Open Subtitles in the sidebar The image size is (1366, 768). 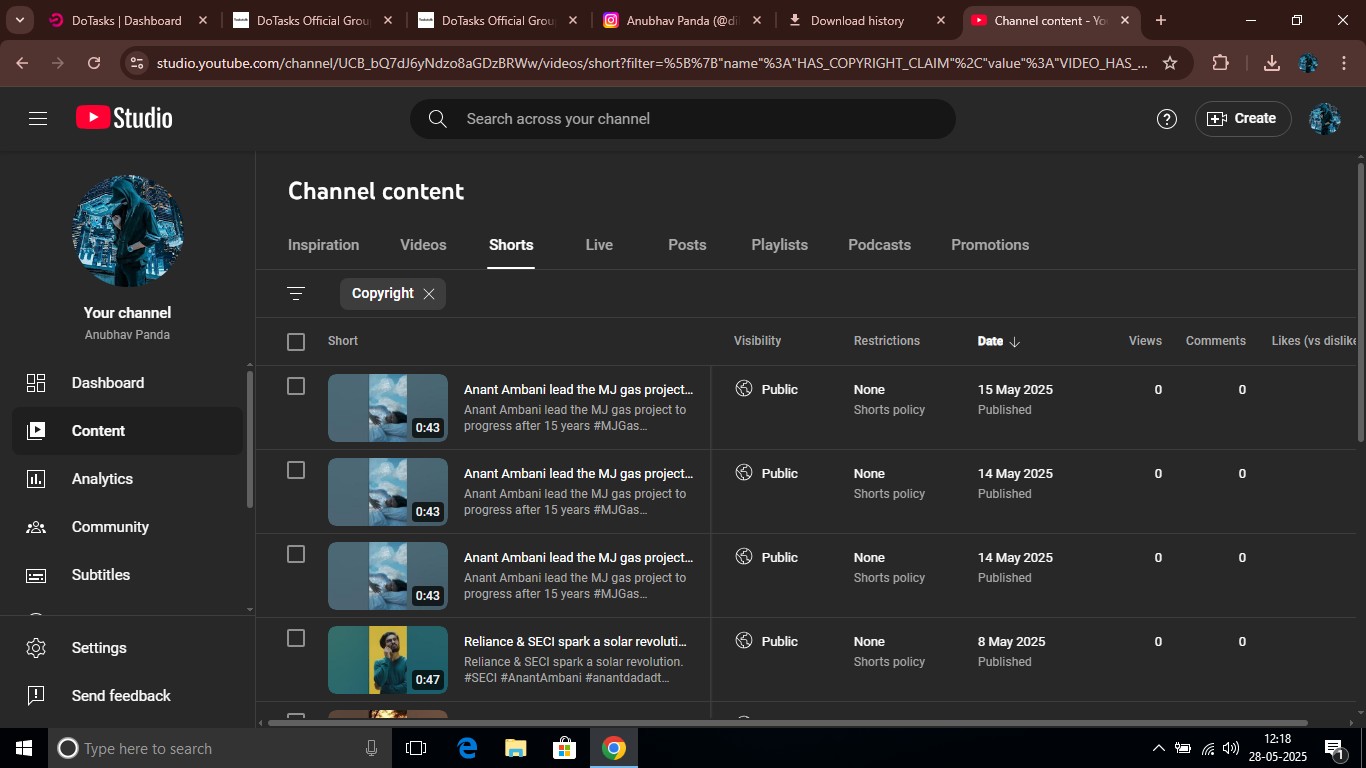click(127, 575)
